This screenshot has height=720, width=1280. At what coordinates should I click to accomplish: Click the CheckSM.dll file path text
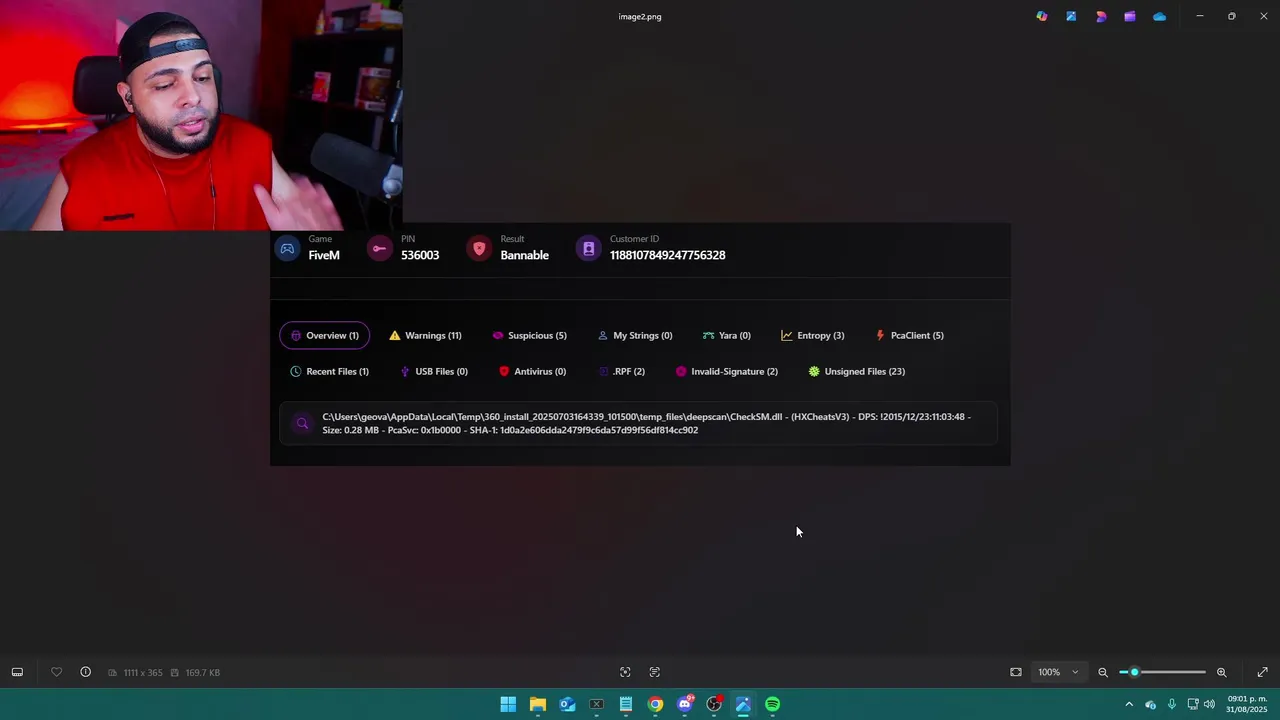pos(646,423)
